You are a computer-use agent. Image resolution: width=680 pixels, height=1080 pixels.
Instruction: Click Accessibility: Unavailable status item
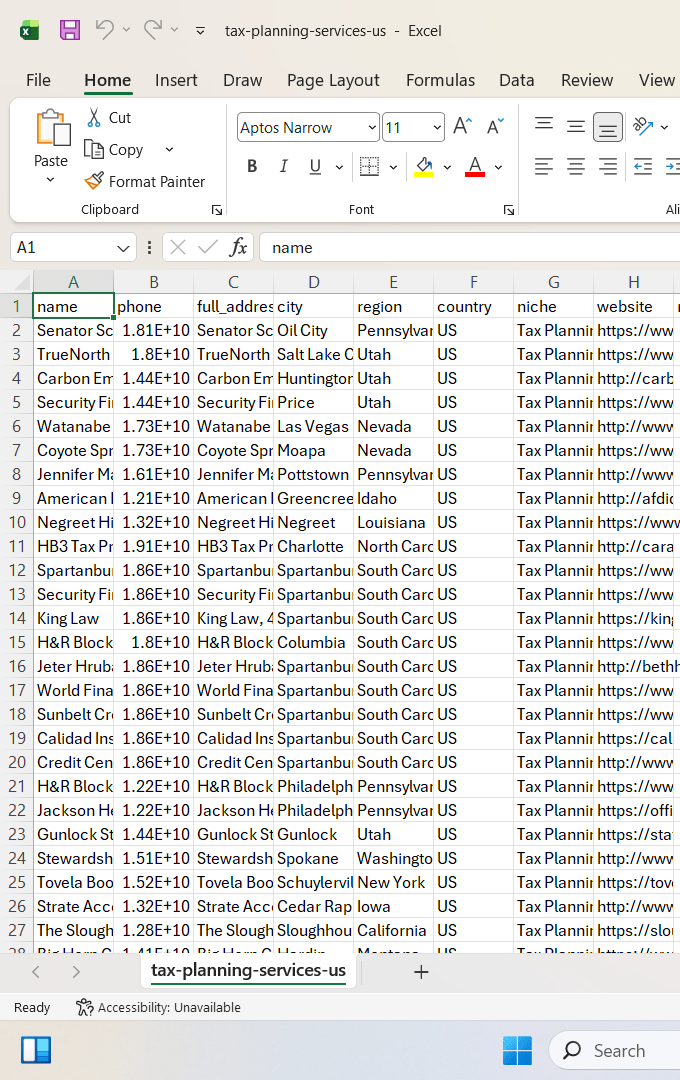(x=158, y=1008)
